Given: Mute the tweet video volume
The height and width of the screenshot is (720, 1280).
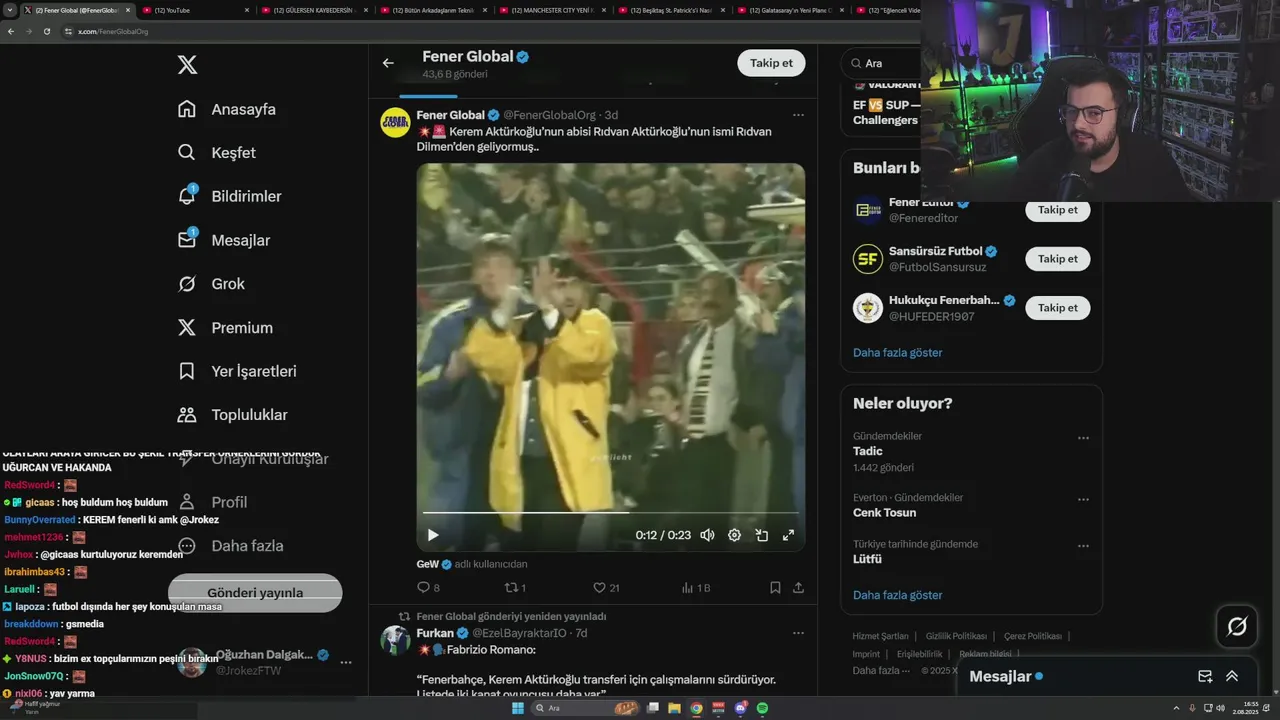Looking at the screenshot, I should (x=707, y=535).
